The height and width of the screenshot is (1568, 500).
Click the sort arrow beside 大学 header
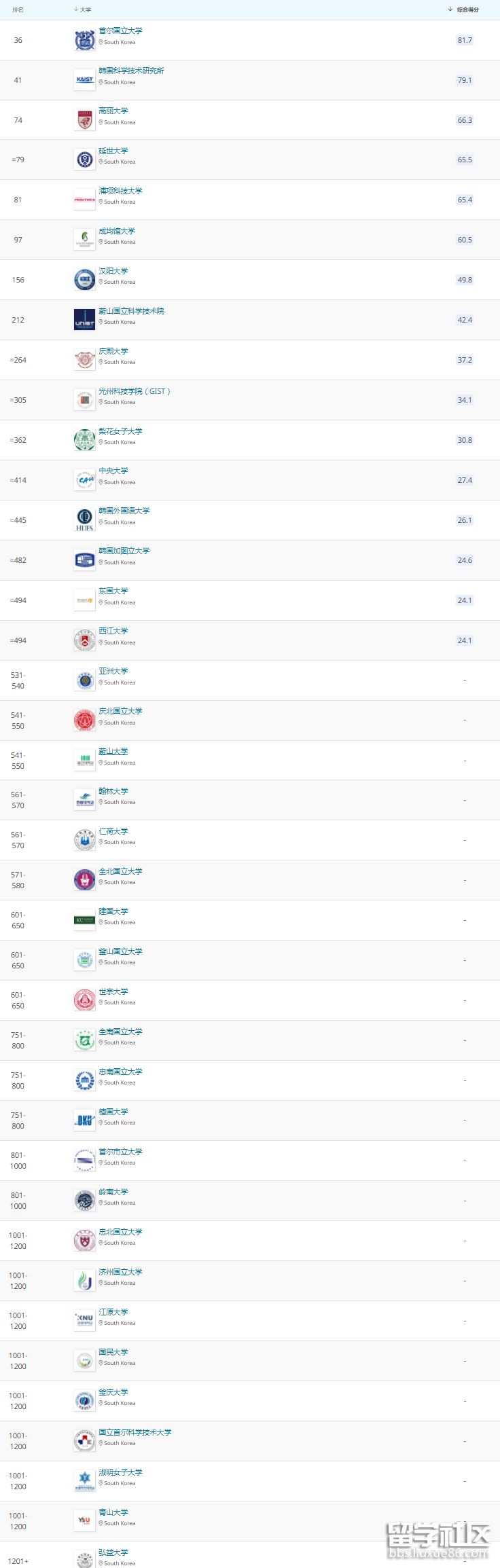coord(74,10)
